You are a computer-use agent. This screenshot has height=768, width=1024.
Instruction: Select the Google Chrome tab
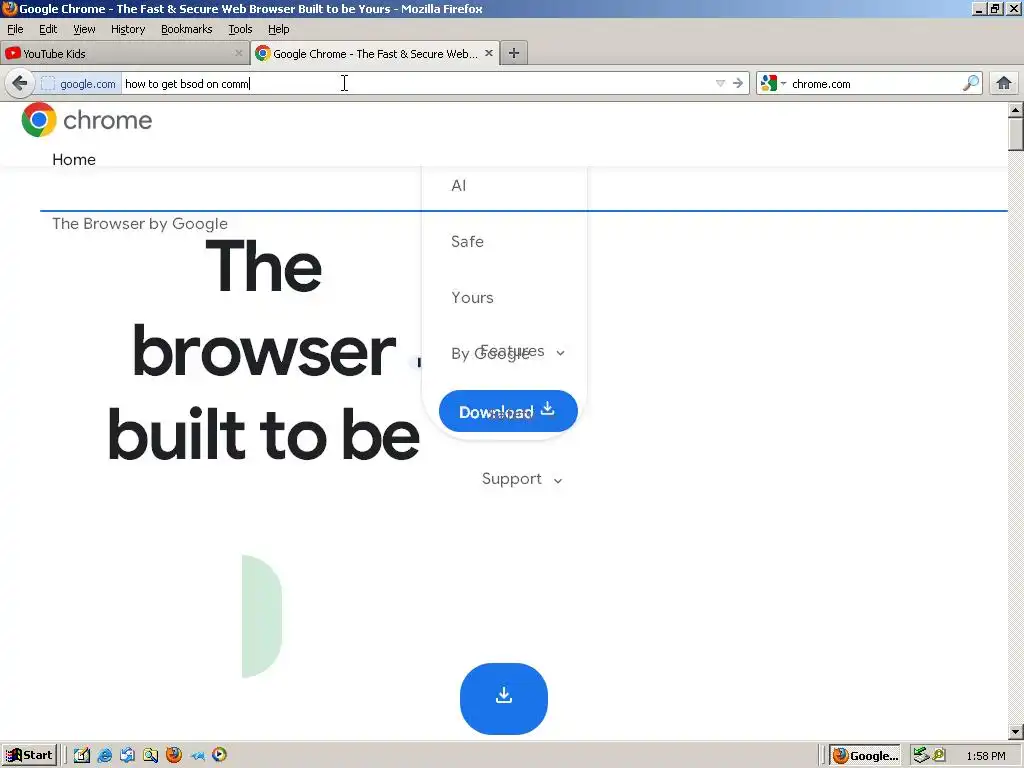(x=375, y=54)
